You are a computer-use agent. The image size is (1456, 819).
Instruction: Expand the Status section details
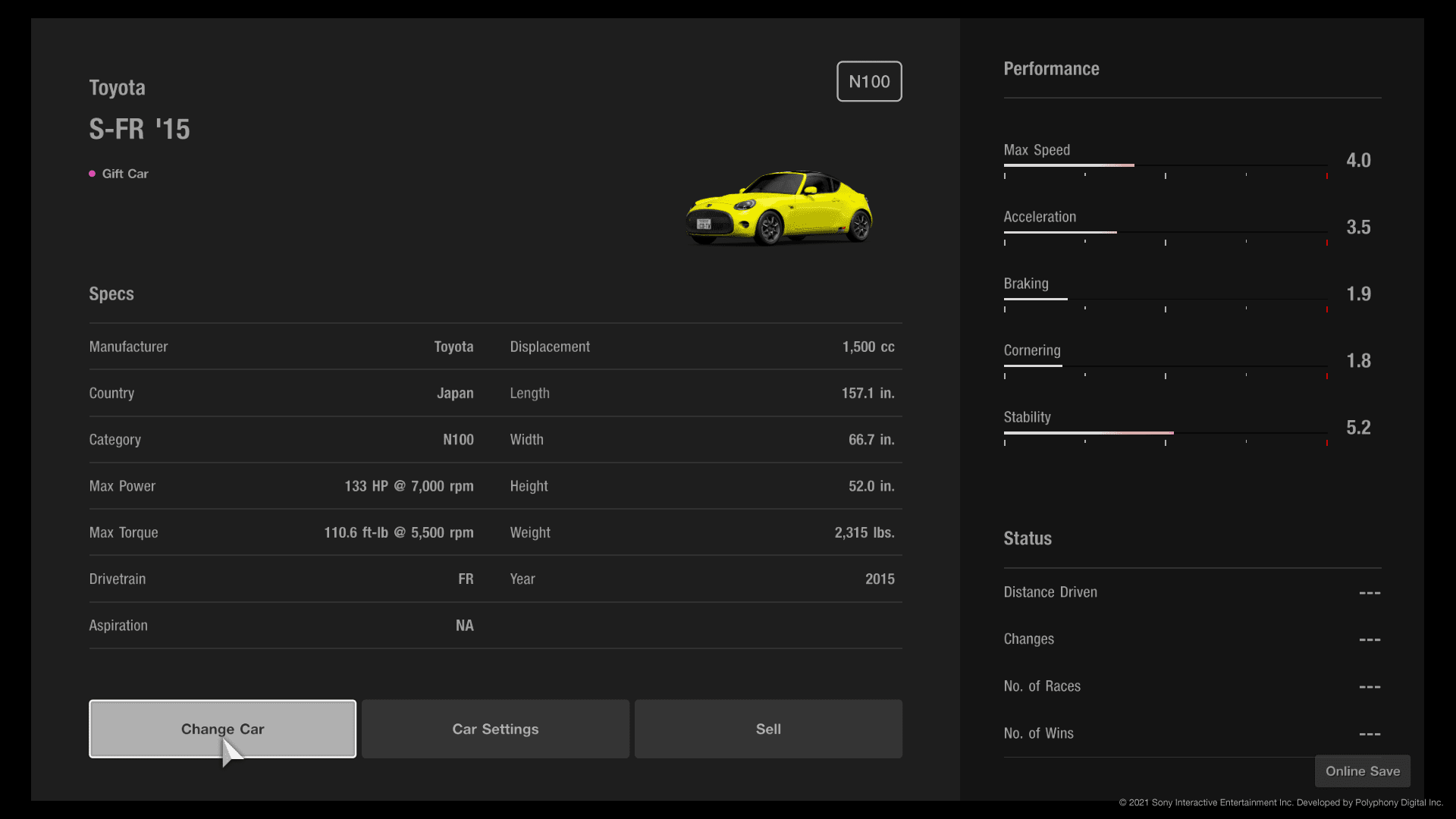(1027, 538)
